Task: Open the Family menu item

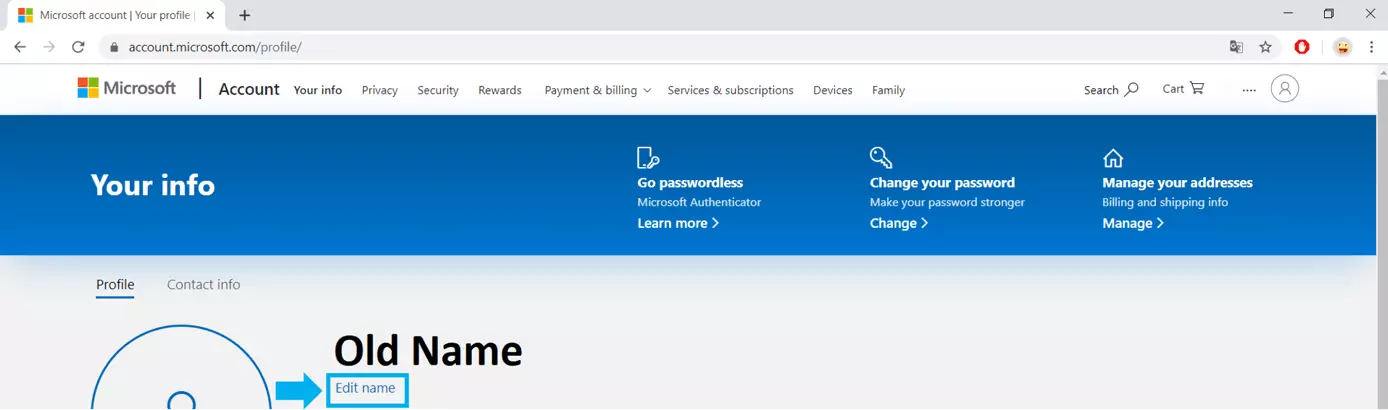Action: coord(888,90)
